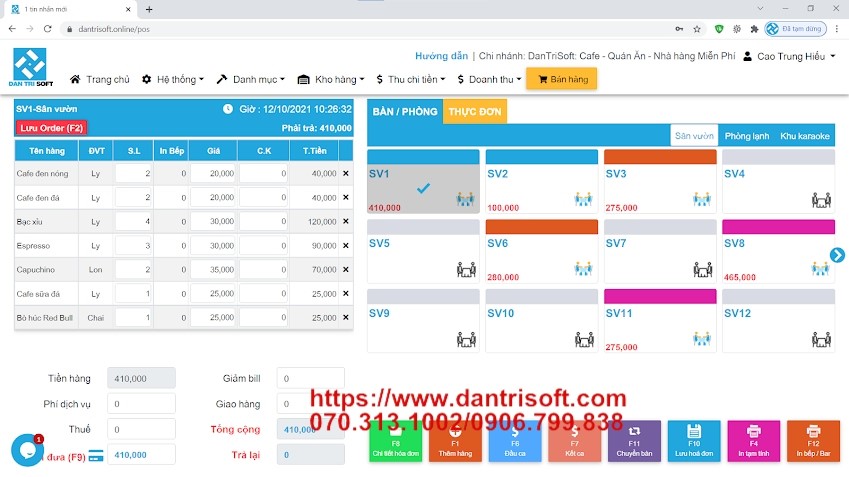Save invoice with F10 Lưu hoá đơn
The height and width of the screenshot is (477, 849).
pos(694,441)
